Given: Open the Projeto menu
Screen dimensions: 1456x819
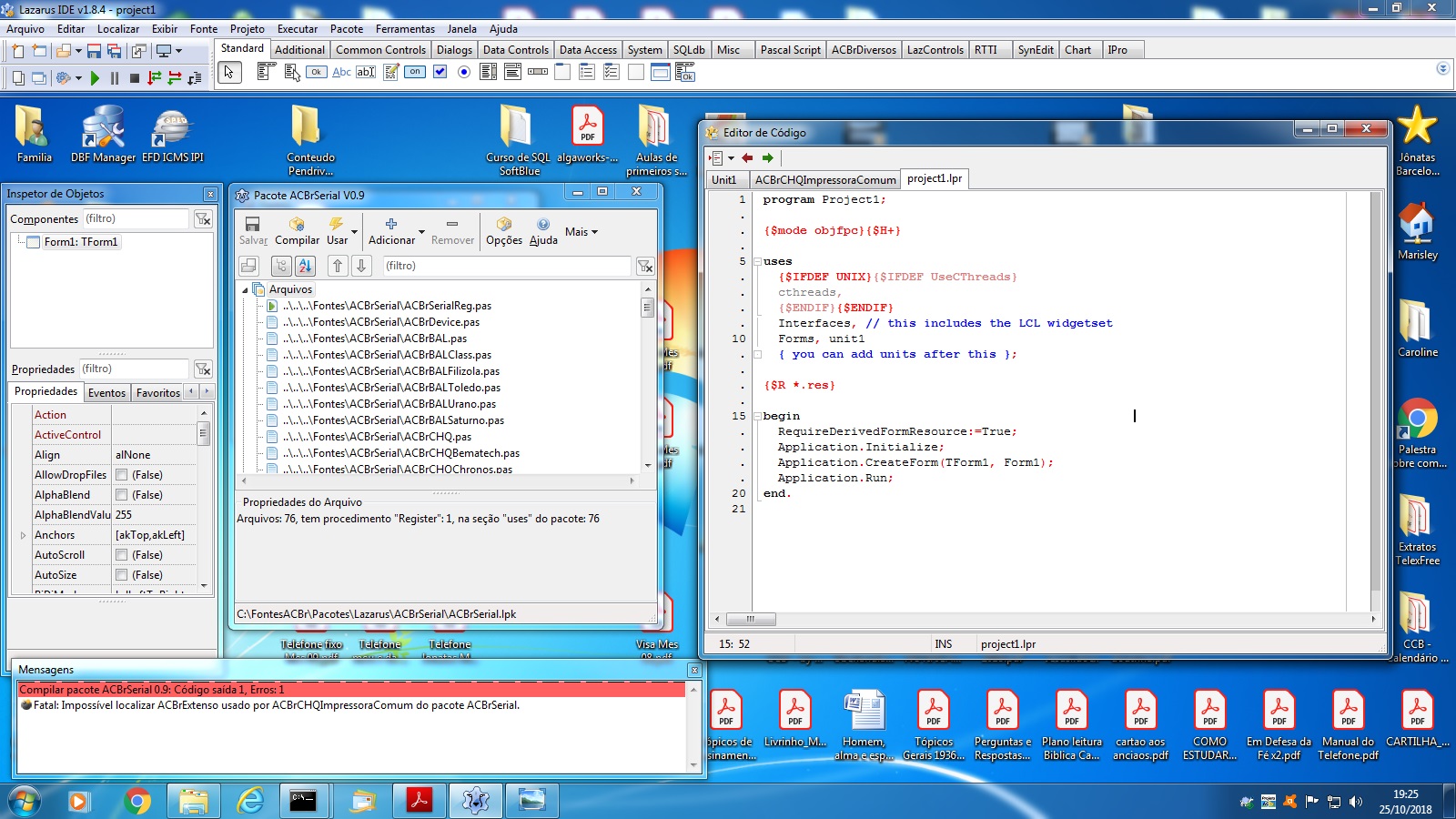Looking at the screenshot, I should 247,29.
